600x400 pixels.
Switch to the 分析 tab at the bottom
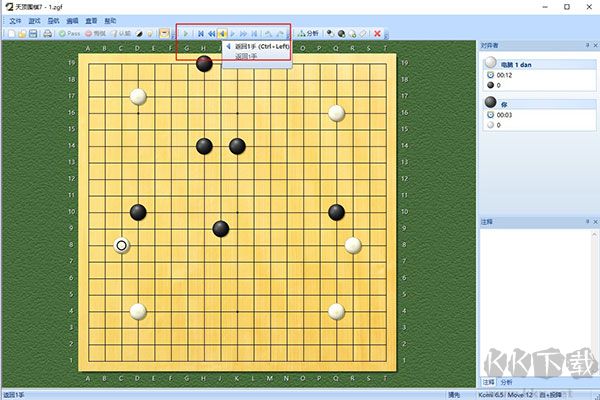coord(506,382)
